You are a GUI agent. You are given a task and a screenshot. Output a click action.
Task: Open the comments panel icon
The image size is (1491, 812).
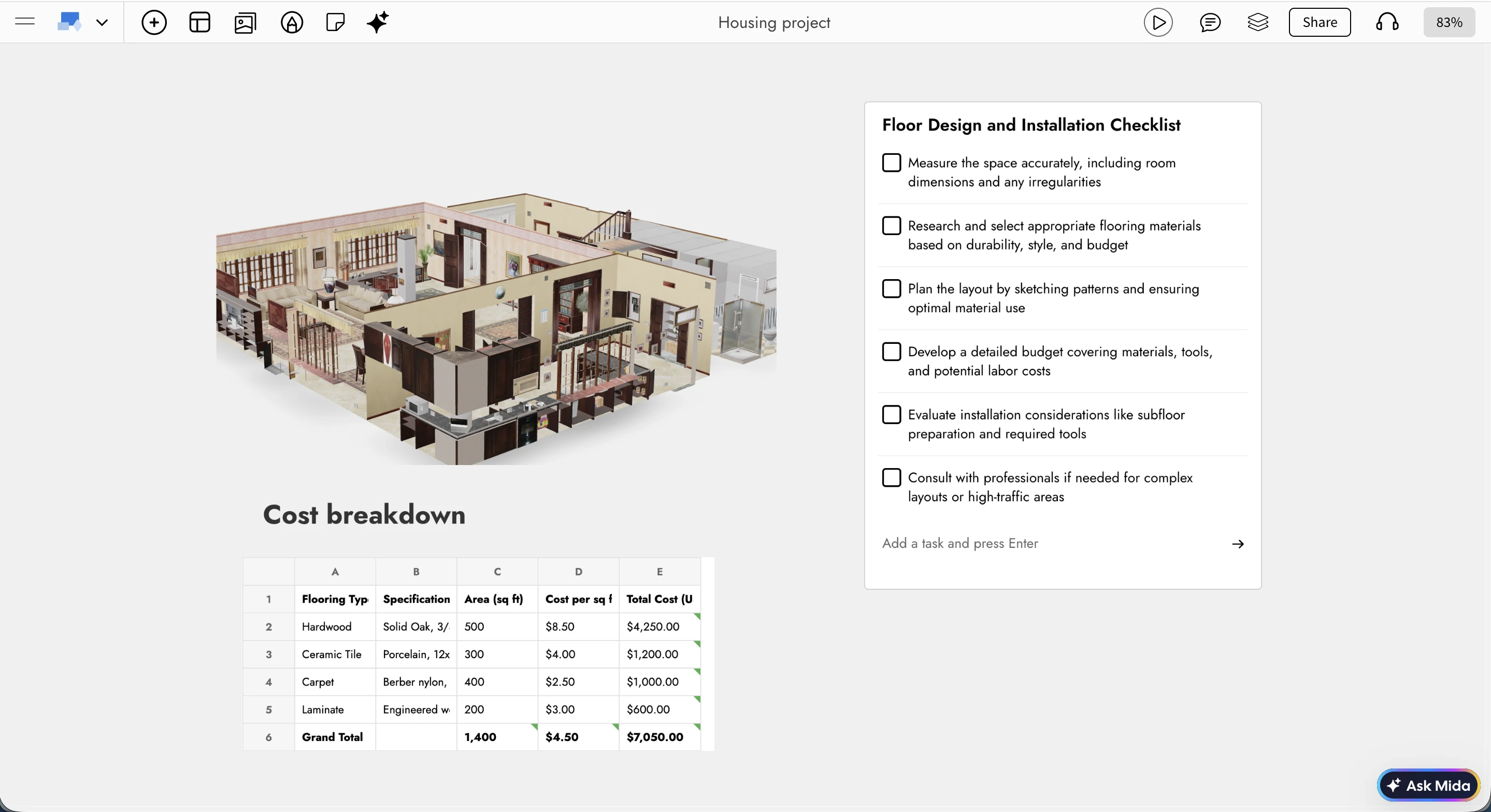tap(1210, 23)
